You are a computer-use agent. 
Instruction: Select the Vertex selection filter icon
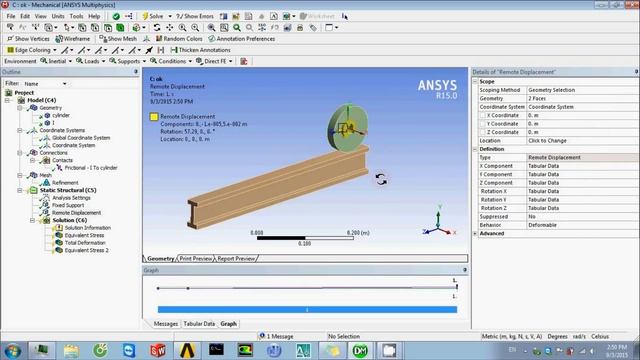82,27
